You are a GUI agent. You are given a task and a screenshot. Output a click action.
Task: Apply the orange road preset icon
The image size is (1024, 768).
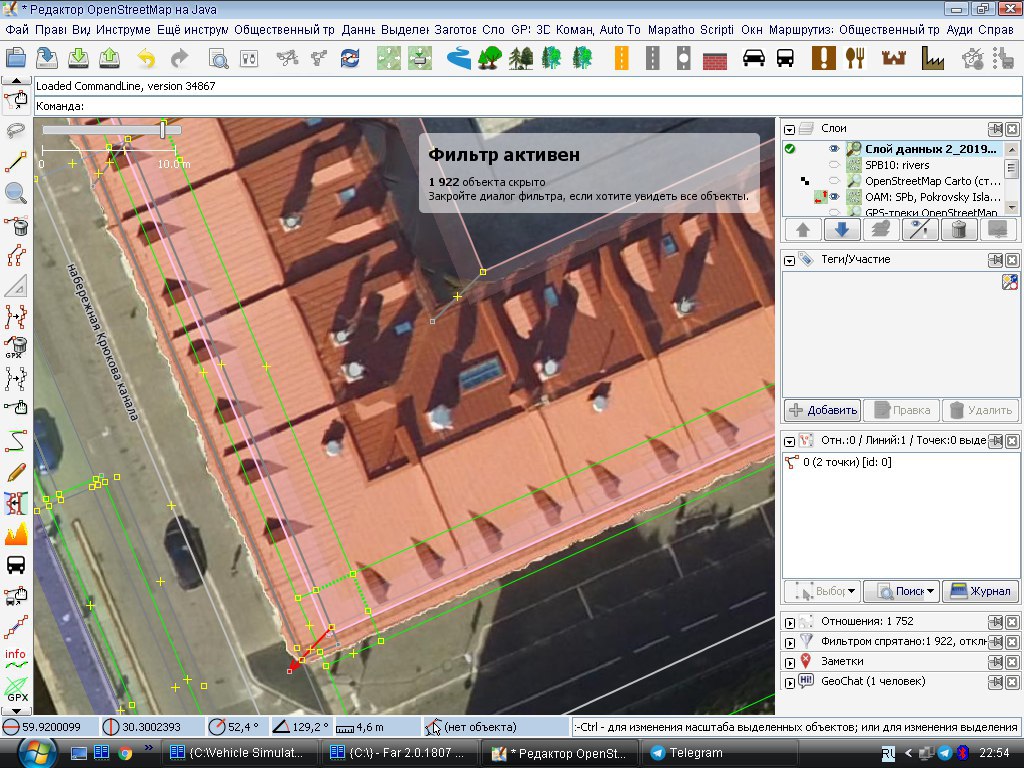[x=621, y=58]
